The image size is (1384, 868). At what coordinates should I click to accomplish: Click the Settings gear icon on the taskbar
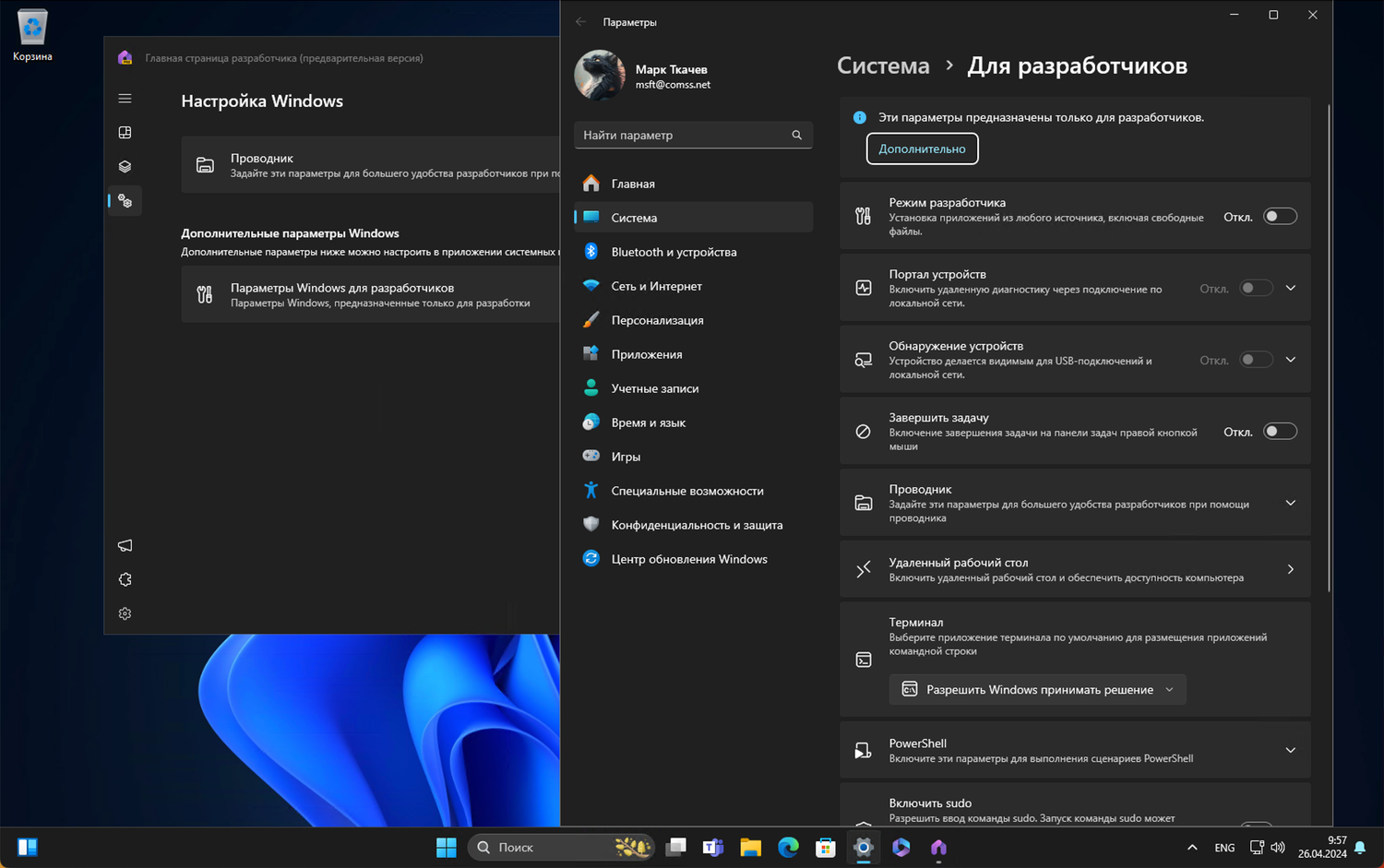pos(864,847)
